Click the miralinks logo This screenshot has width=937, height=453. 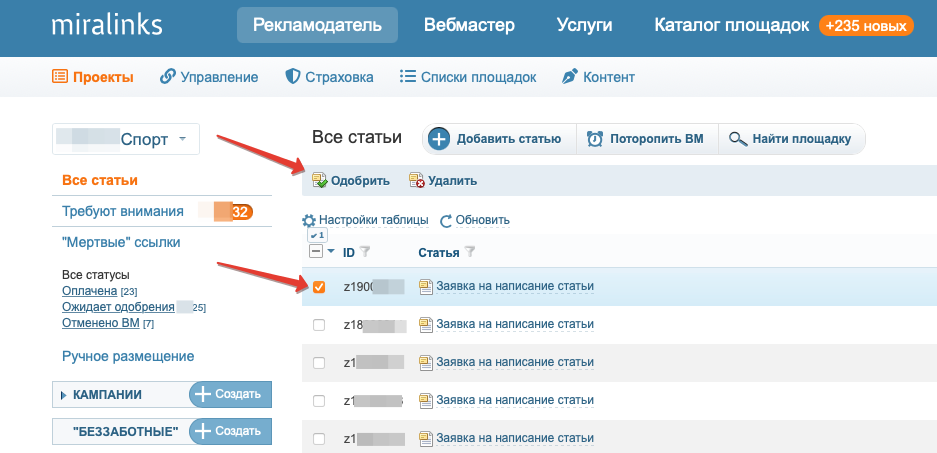pos(106,25)
